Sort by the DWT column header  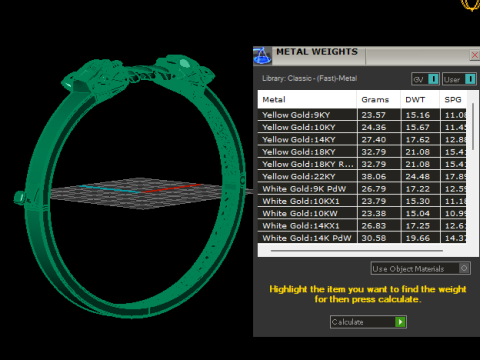coord(420,99)
